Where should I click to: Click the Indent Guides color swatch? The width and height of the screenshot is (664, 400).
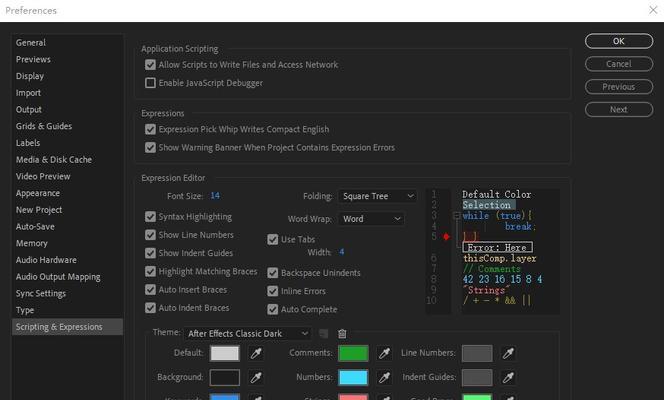[x=477, y=378]
